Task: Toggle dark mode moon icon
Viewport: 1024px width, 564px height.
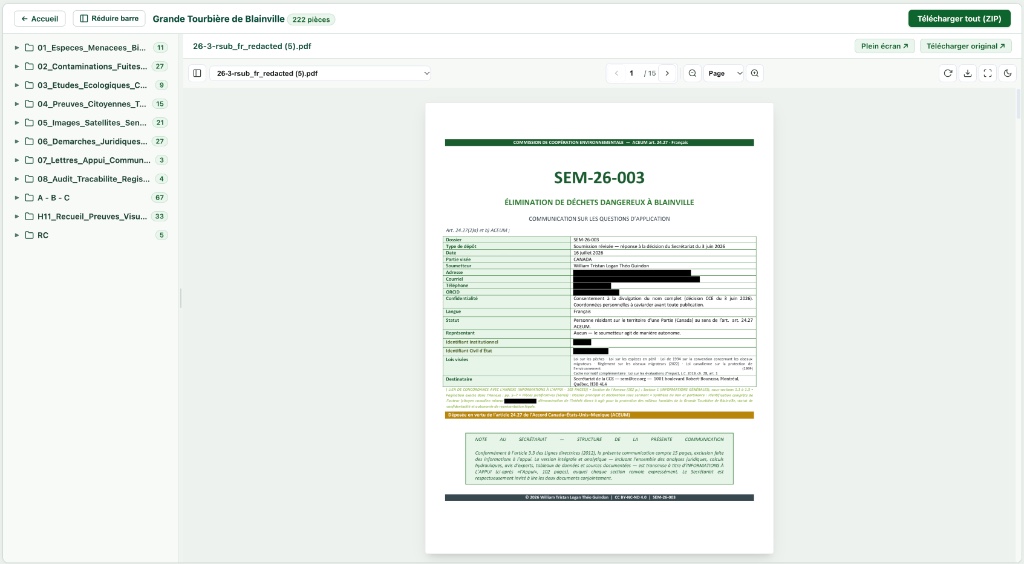Action: (x=1008, y=73)
